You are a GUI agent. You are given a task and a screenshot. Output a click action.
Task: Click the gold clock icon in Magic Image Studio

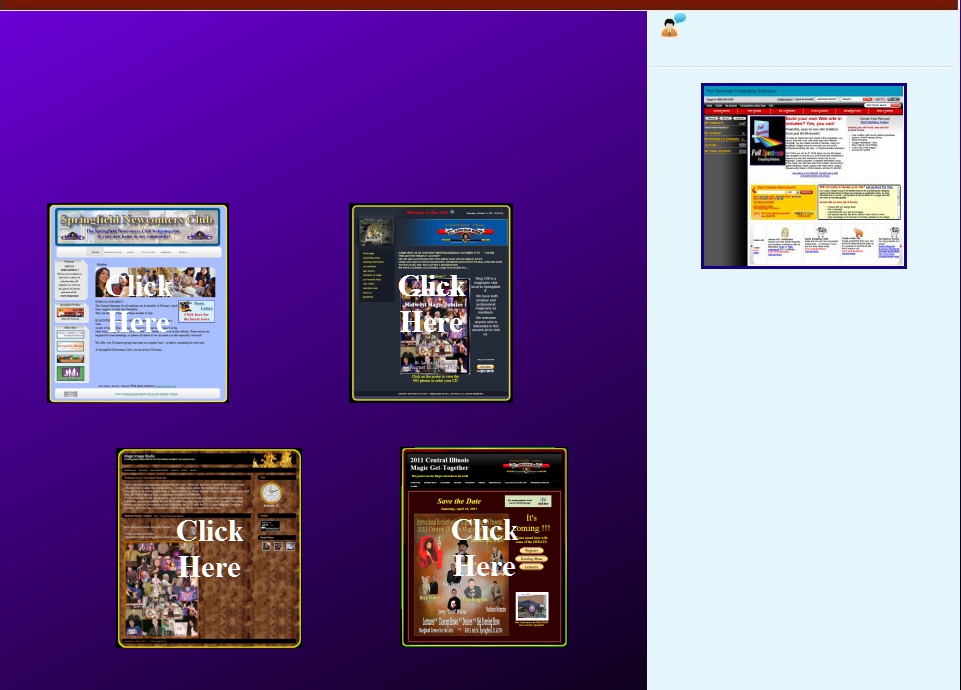(x=271, y=493)
